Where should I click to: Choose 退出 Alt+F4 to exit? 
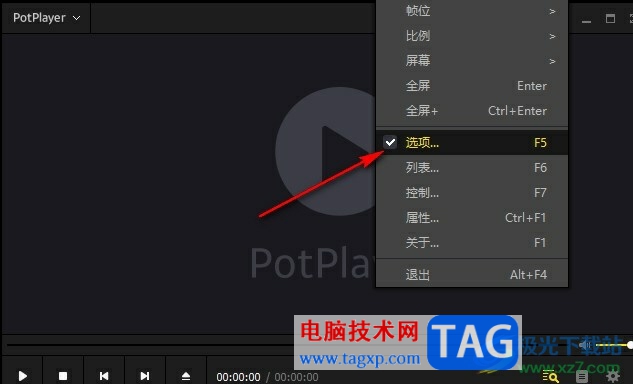pos(472,275)
